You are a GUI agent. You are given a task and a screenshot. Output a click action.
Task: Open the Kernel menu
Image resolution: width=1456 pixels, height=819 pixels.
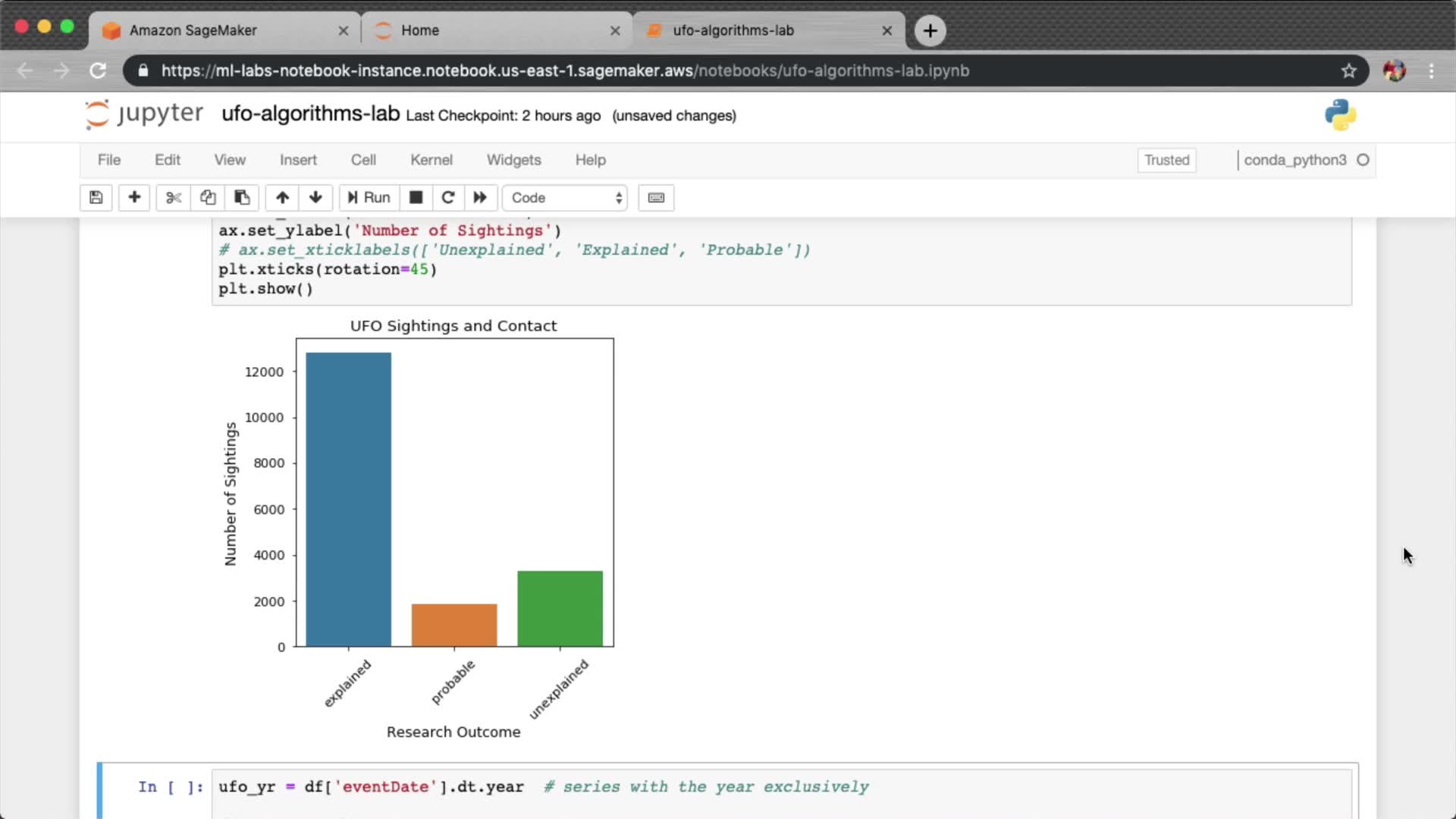[431, 160]
